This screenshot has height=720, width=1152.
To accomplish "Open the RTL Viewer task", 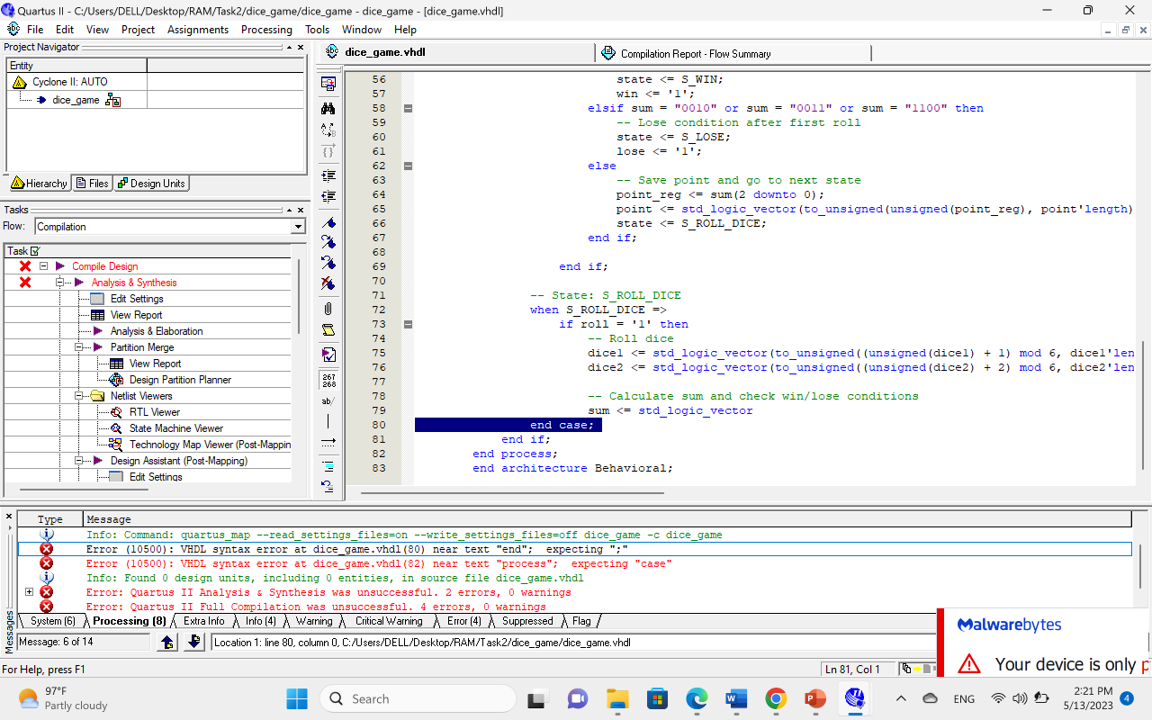I will pyautogui.click(x=154, y=412).
